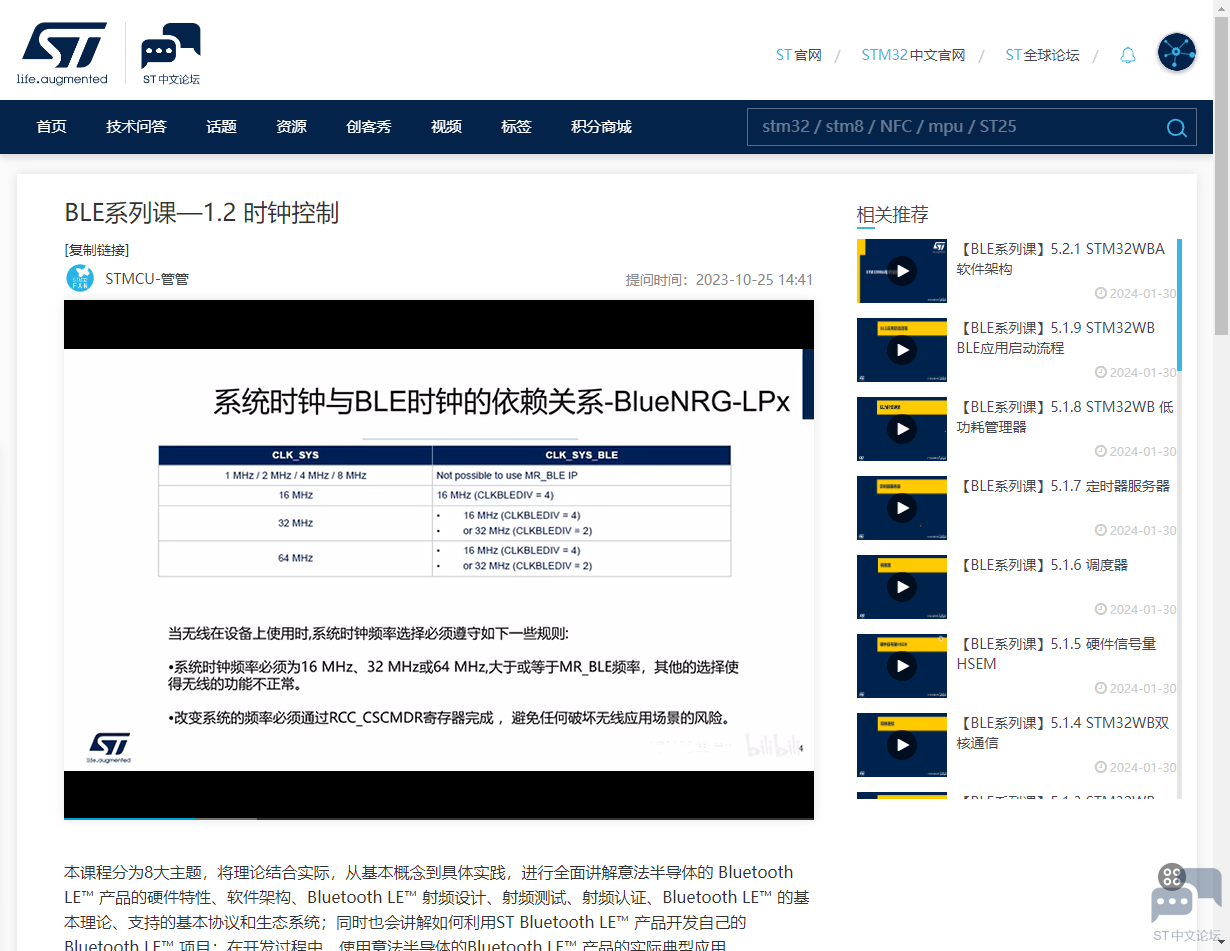1230x951 pixels.
Task: Play the 5.1.8 低功耗管理器 video thumbnail
Action: point(902,429)
